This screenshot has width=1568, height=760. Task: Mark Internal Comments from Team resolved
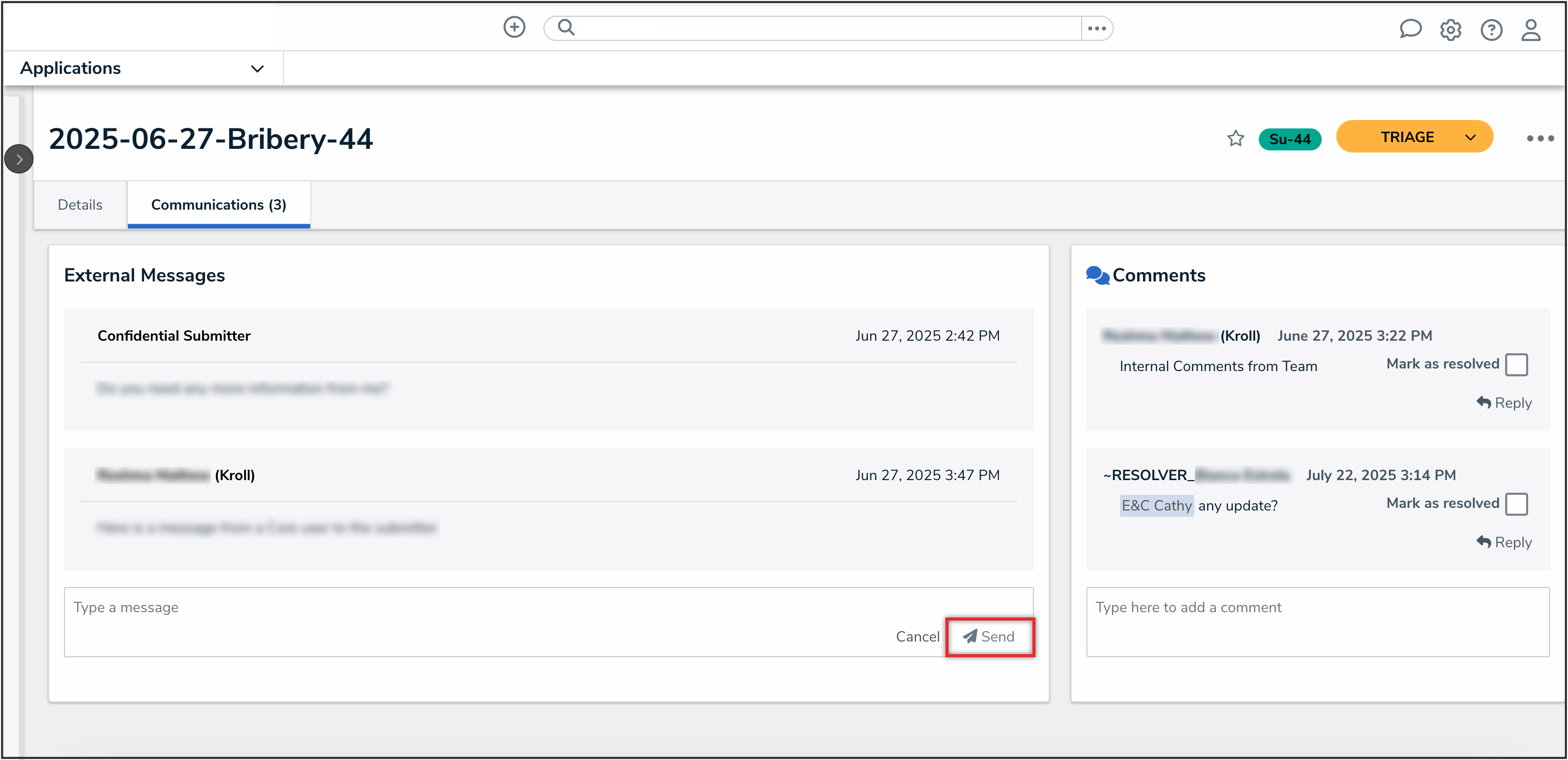point(1516,365)
